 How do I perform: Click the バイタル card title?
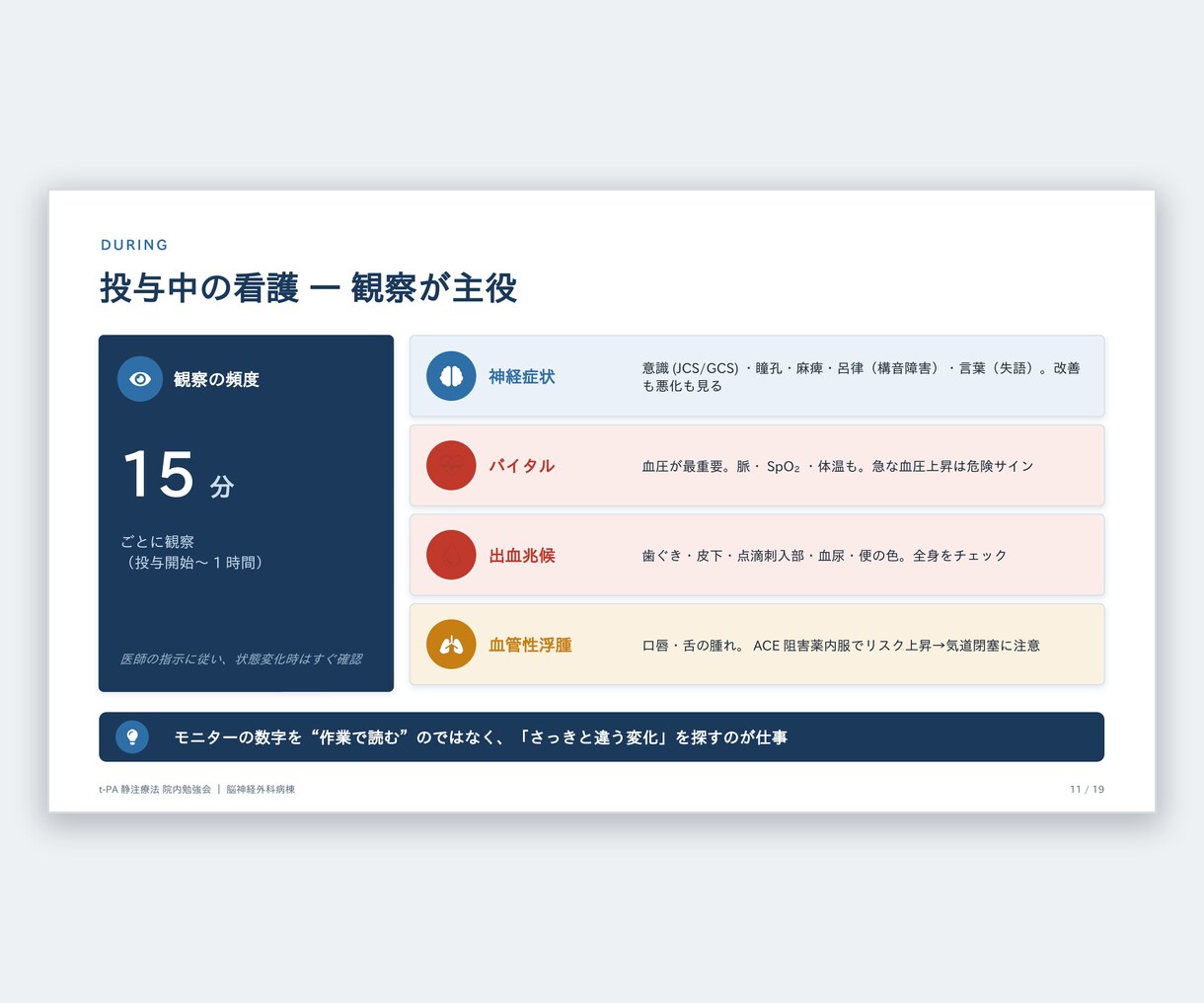tap(522, 466)
